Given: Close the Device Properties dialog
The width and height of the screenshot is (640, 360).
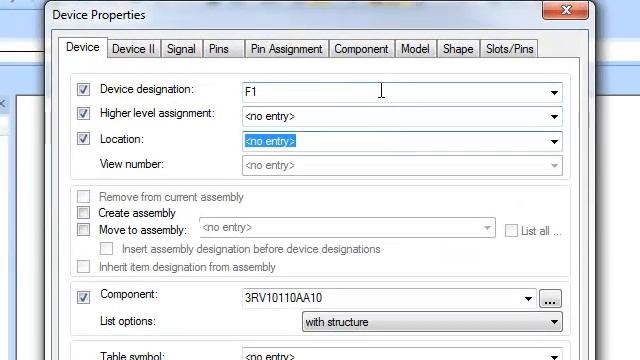Looking at the screenshot, I should [x=565, y=10].
